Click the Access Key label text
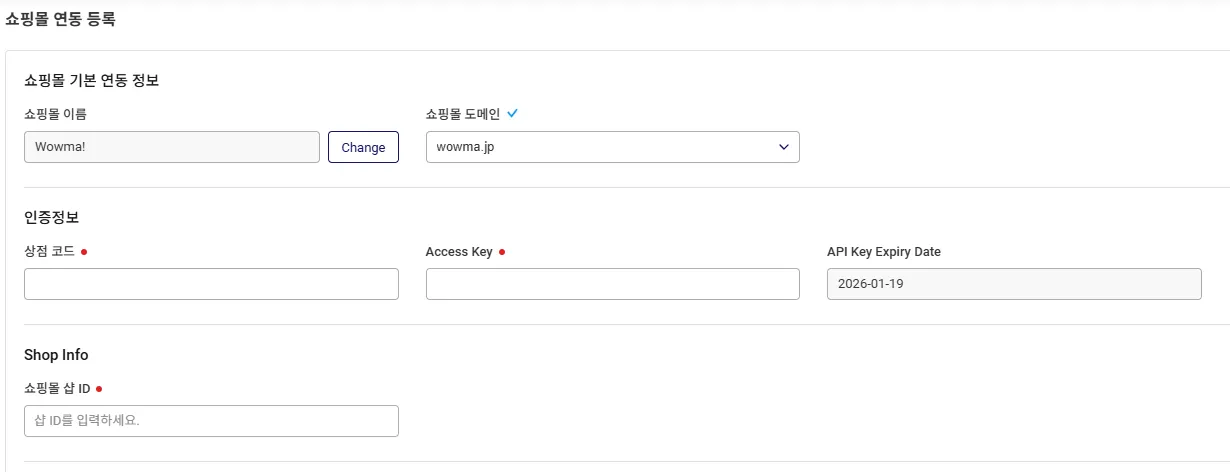This screenshot has height=472, width=1230. point(459,252)
